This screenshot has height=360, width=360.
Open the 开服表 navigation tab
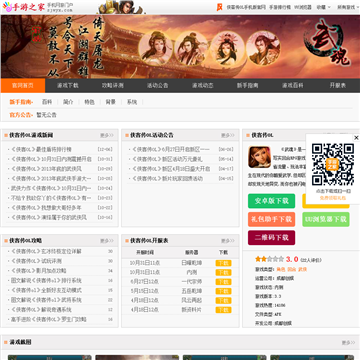point(338,85)
